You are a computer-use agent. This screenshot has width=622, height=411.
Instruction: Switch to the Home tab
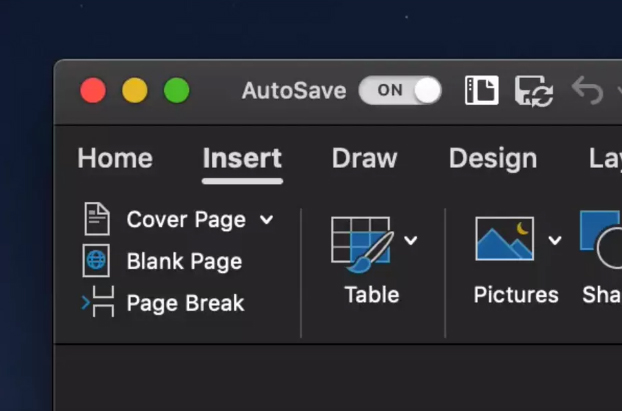[115, 158]
